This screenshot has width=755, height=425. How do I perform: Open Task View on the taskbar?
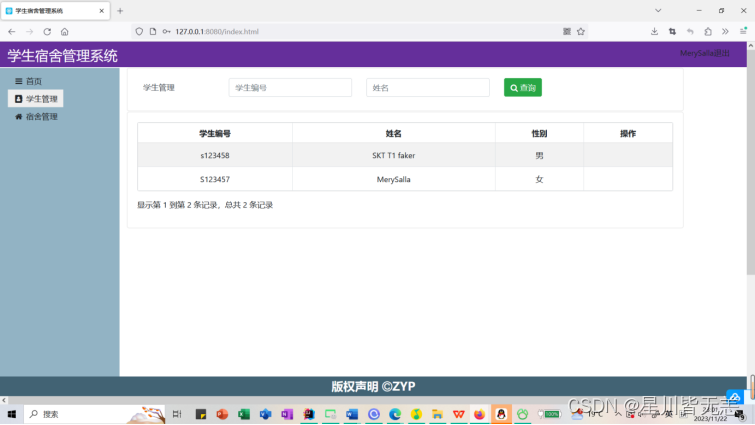coord(177,414)
